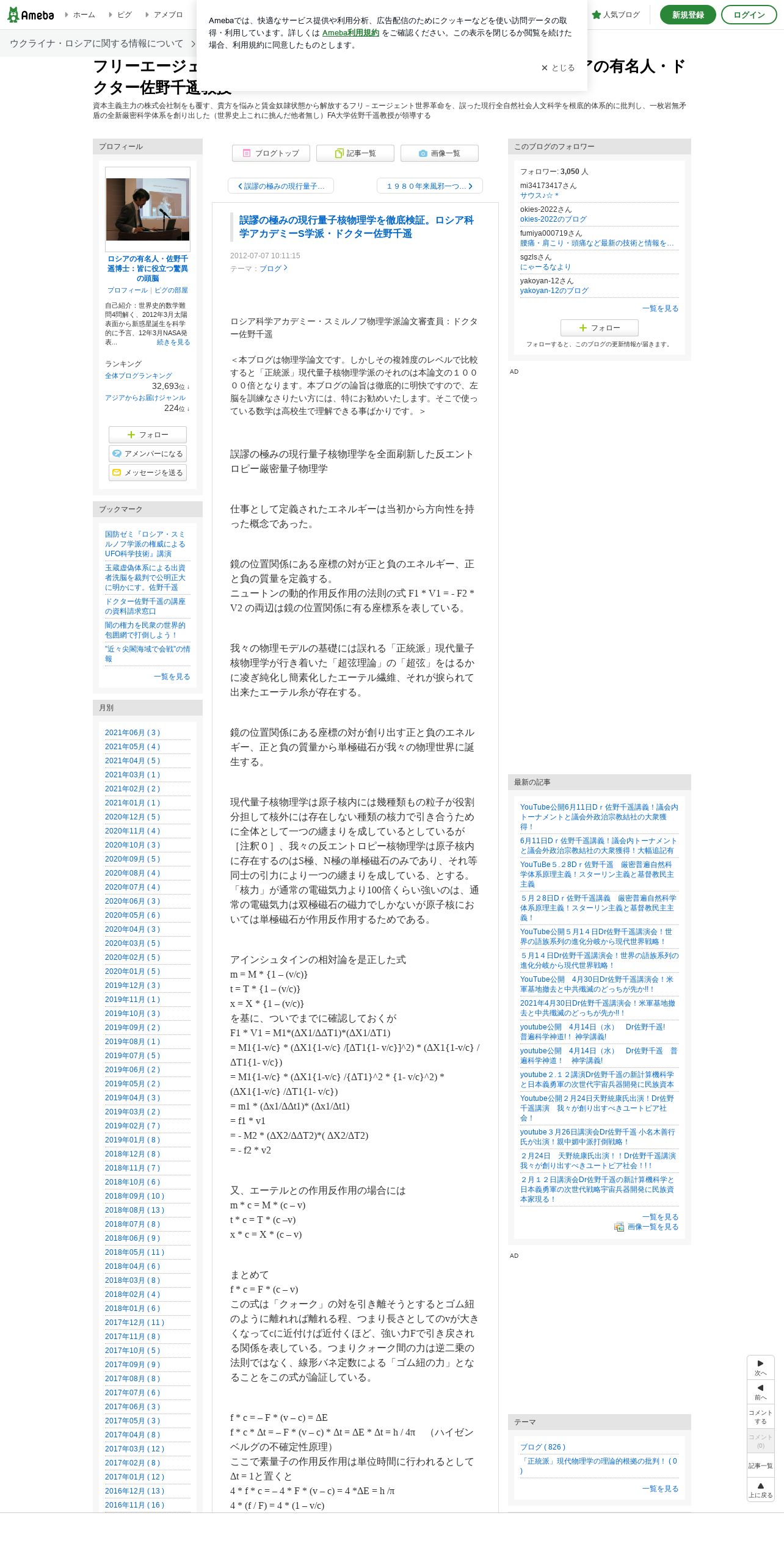
Task: Expand self-introduction with 続きを見る
Action: (173, 342)
